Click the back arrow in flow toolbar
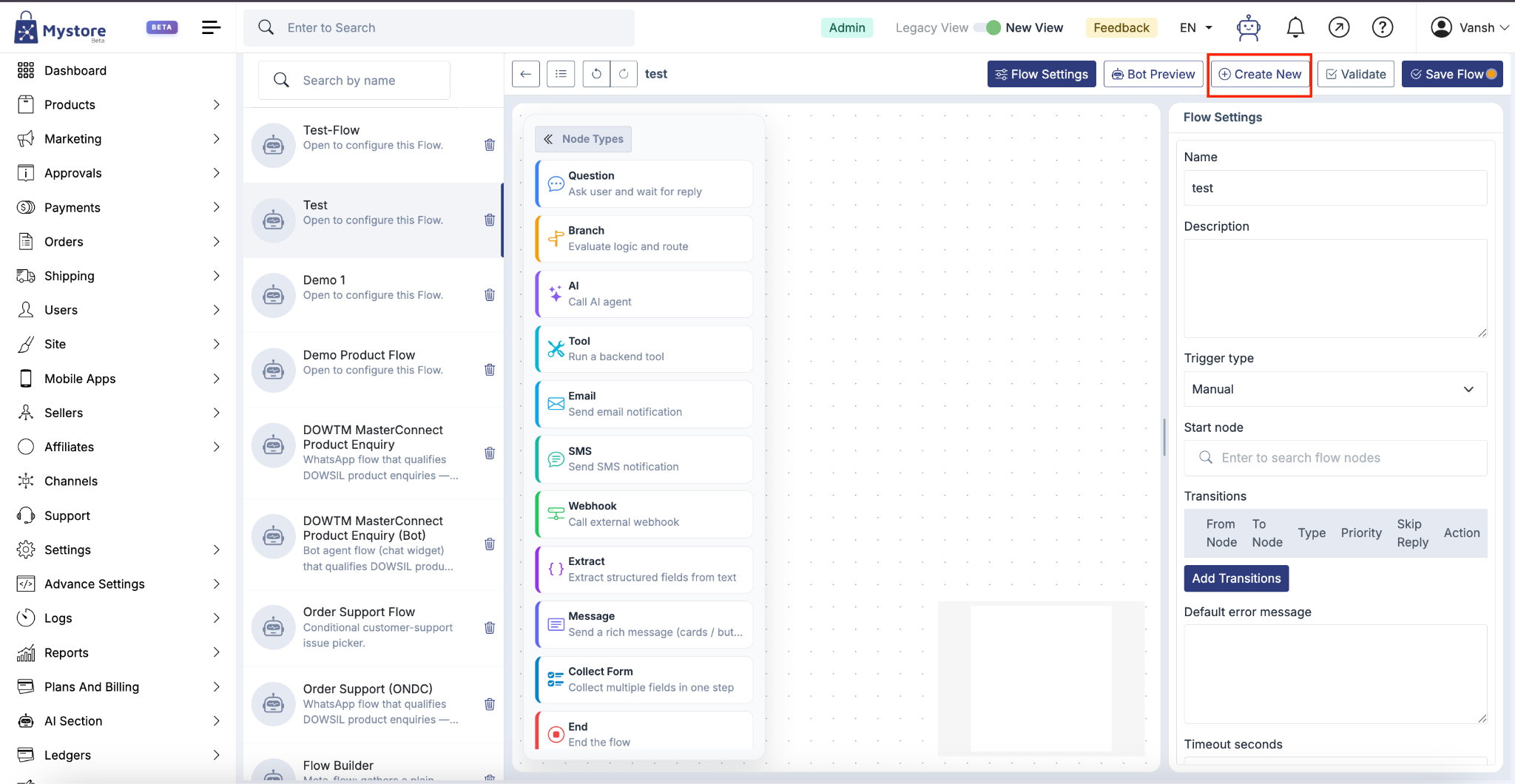Screen dimensions: 1515x784 pos(525,74)
